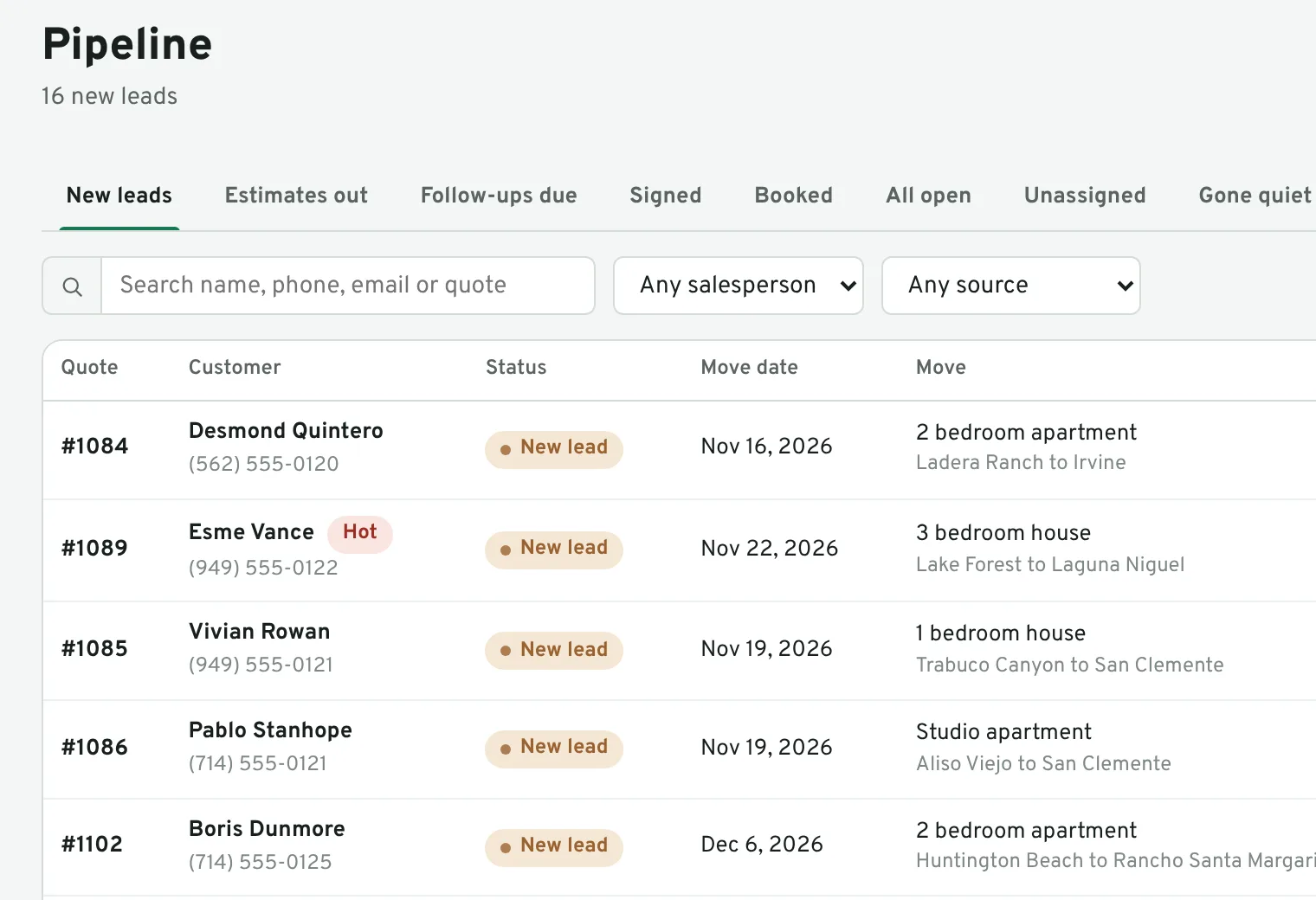Open customer Desmond Quintero
The height and width of the screenshot is (900, 1316).
pyautogui.click(x=286, y=431)
